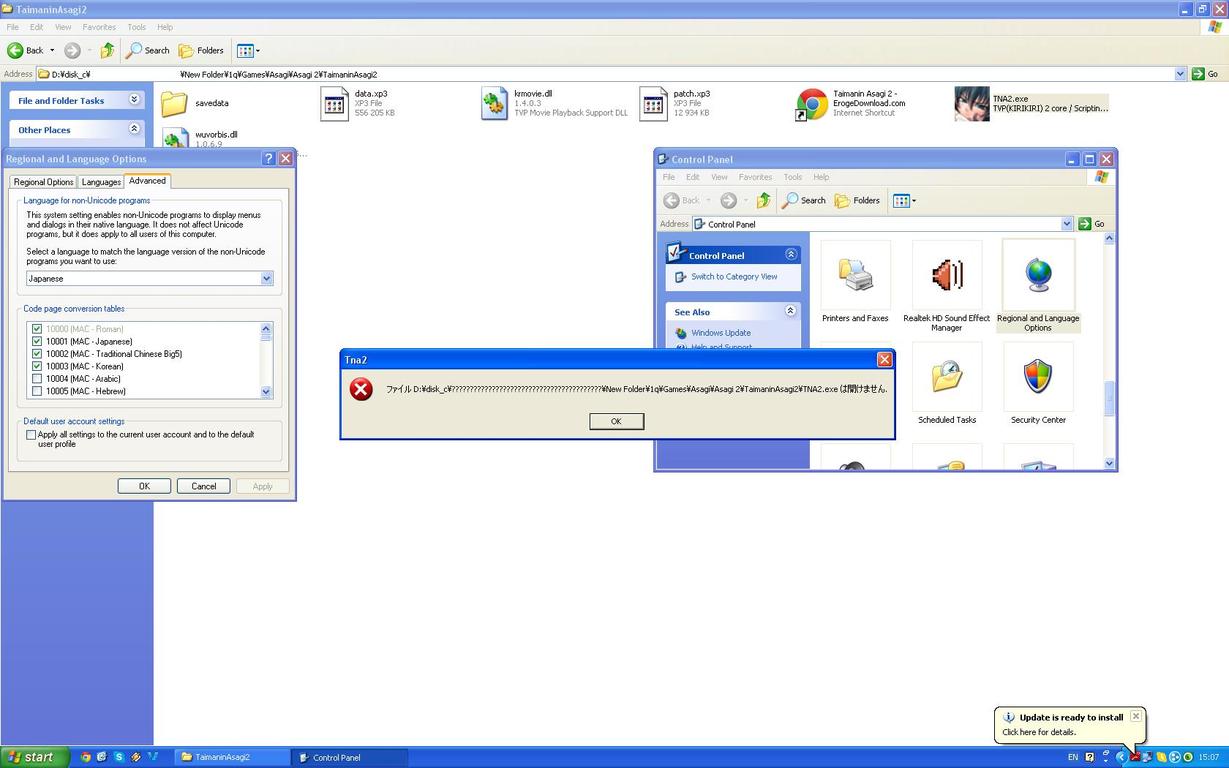
Task: Click the Up folder icon in TaimaninAsagi2 toolbar
Action: pos(107,50)
